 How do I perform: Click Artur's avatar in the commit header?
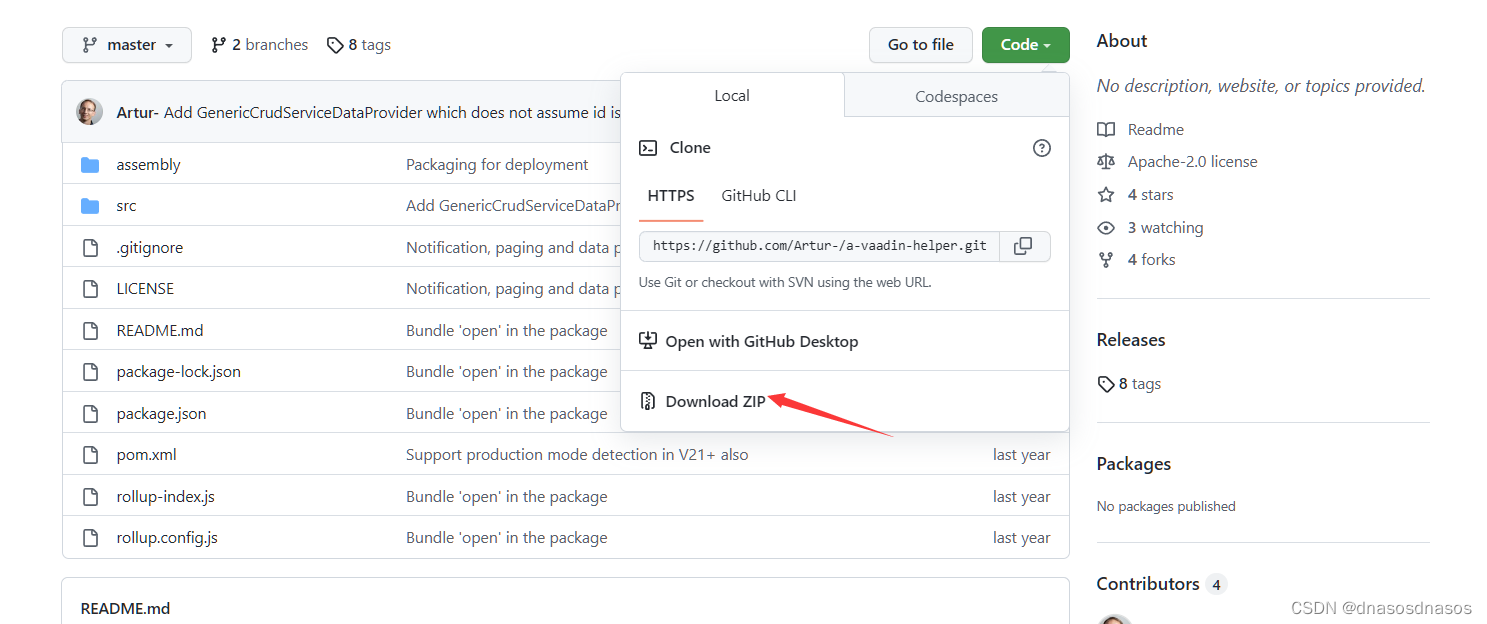[89, 112]
